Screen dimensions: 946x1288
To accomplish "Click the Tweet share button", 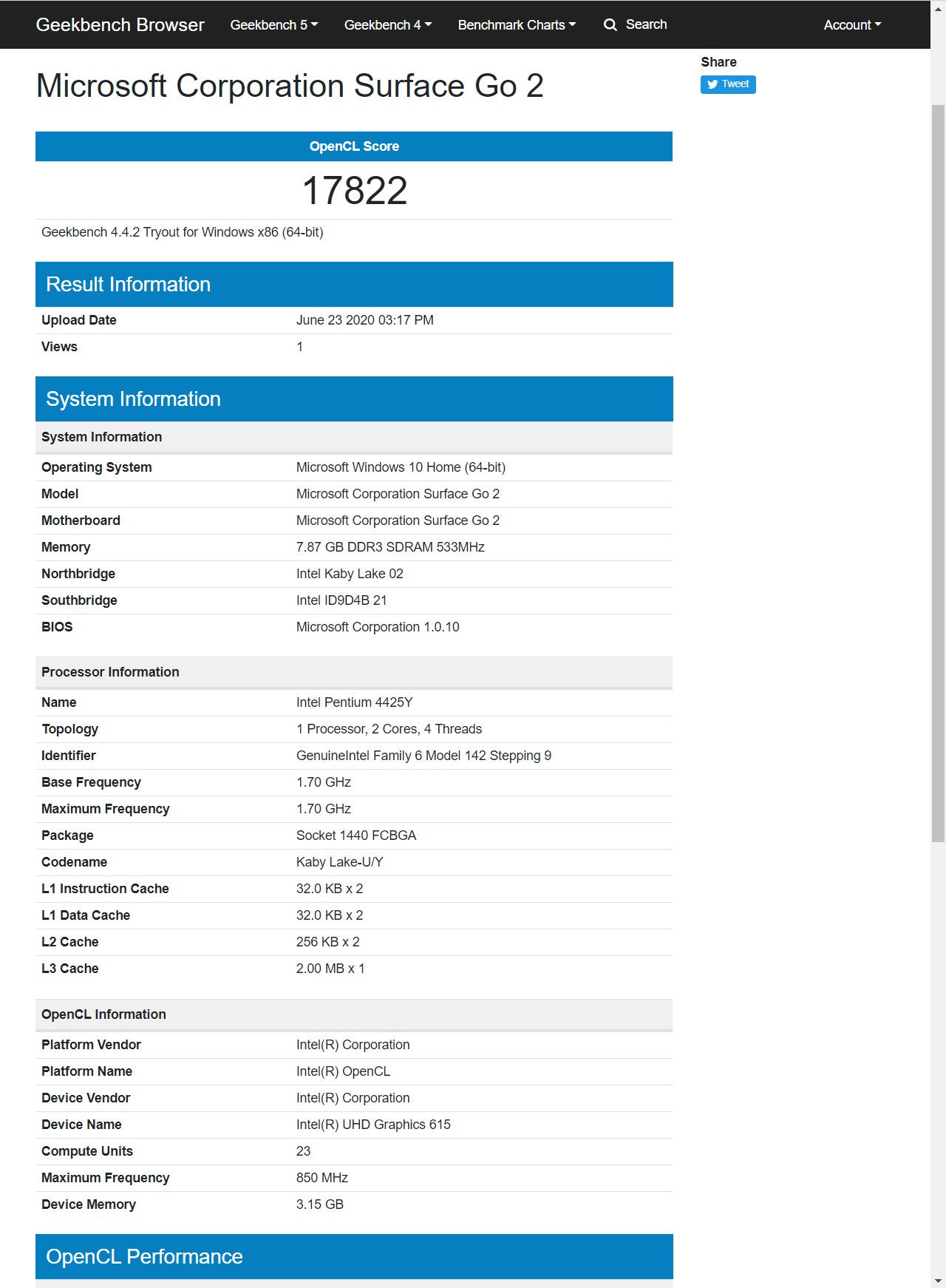I will pos(728,84).
